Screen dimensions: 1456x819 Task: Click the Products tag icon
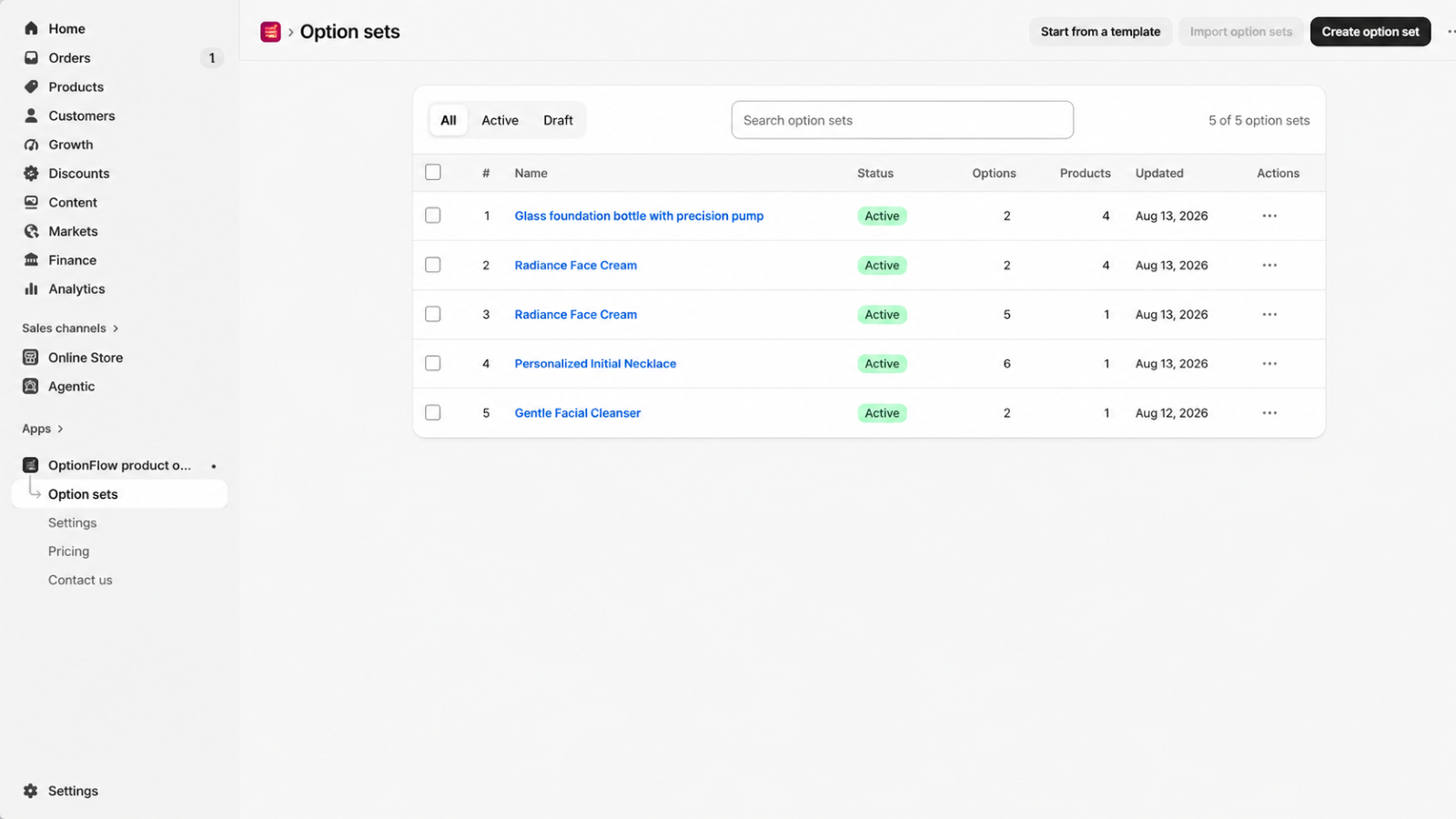coord(31,87)
